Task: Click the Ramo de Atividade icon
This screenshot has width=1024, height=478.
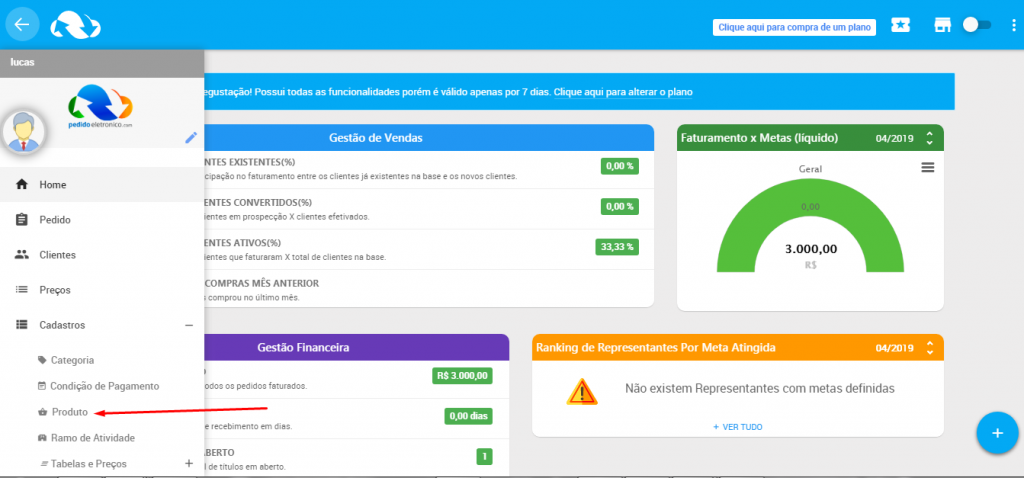Action: coord(42,438)
